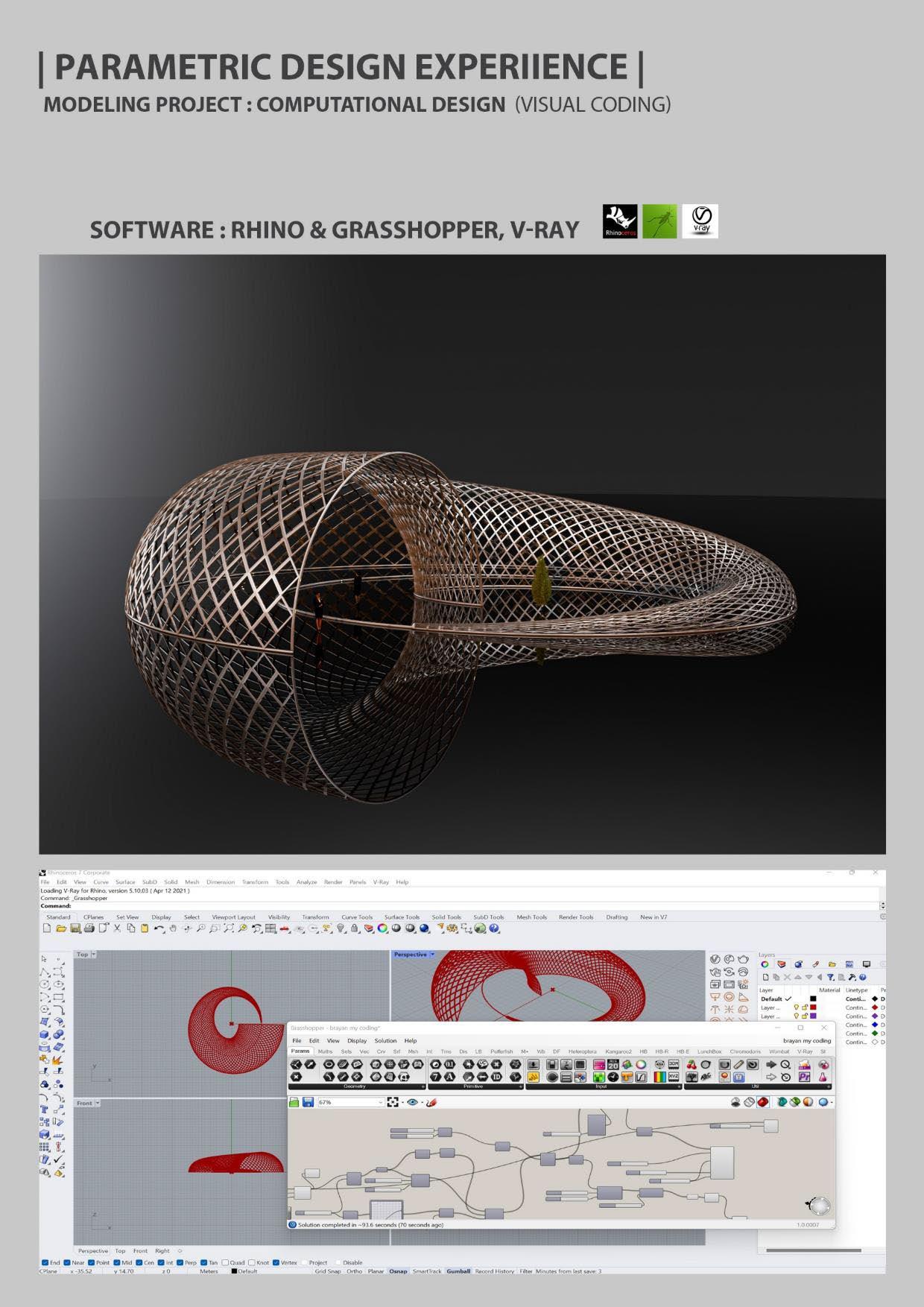This screenshot has width=924, height=1307.
Task: Toggle the Ortho status button
Action: [x=354, y=1271]
